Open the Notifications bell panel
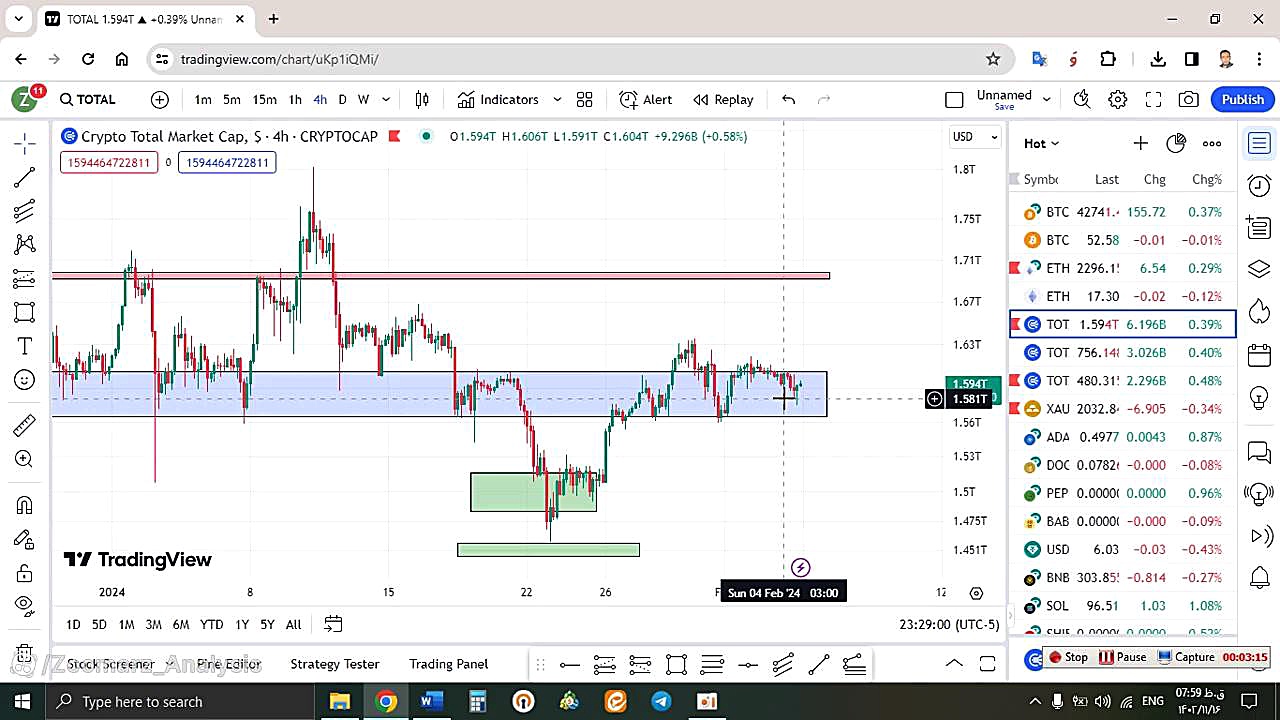The image size is (1280, 720). (x=1260, y=577)
